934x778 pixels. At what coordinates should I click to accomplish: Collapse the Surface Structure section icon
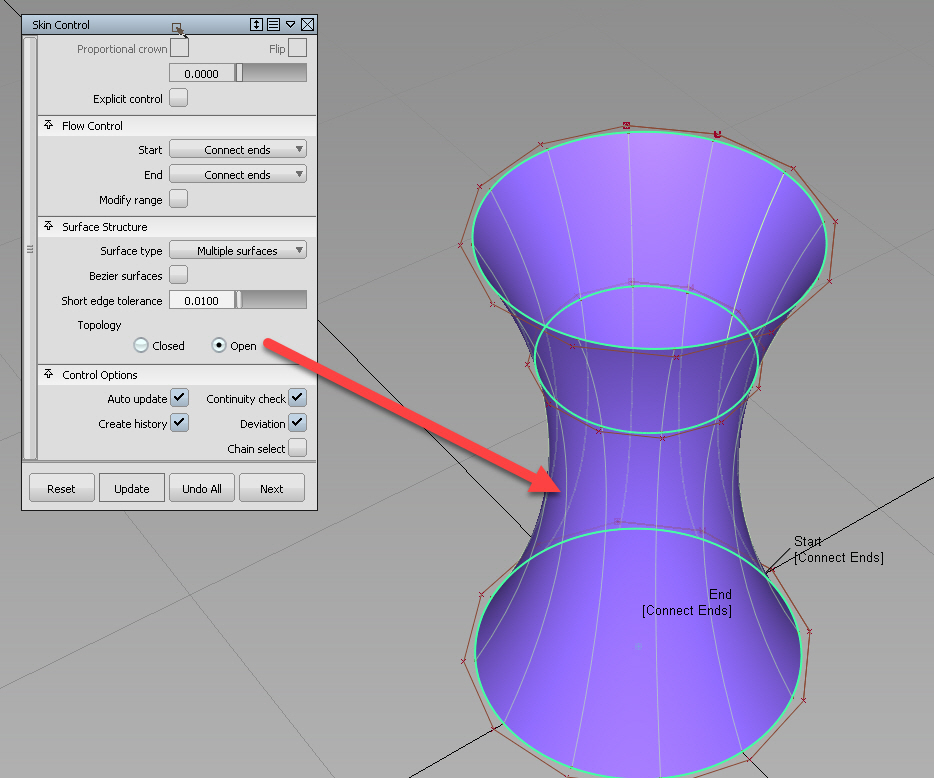tap(49, 227)
